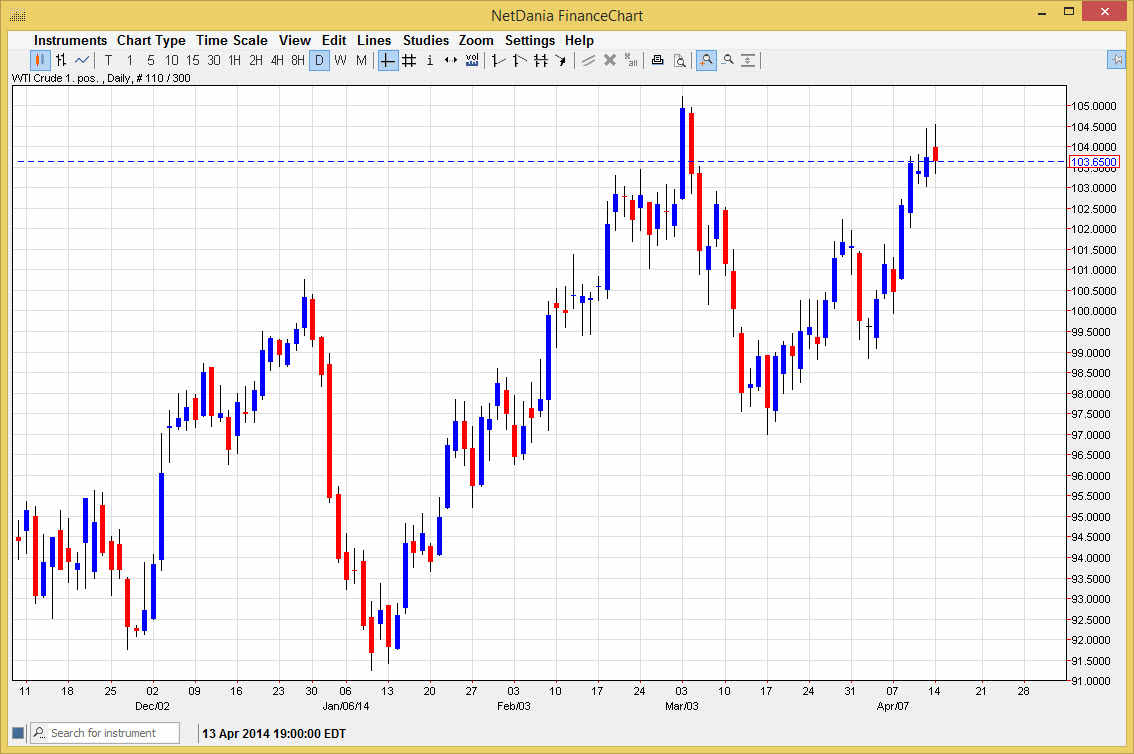
Task: Select the 2H time scale
Action: (256, 61)
